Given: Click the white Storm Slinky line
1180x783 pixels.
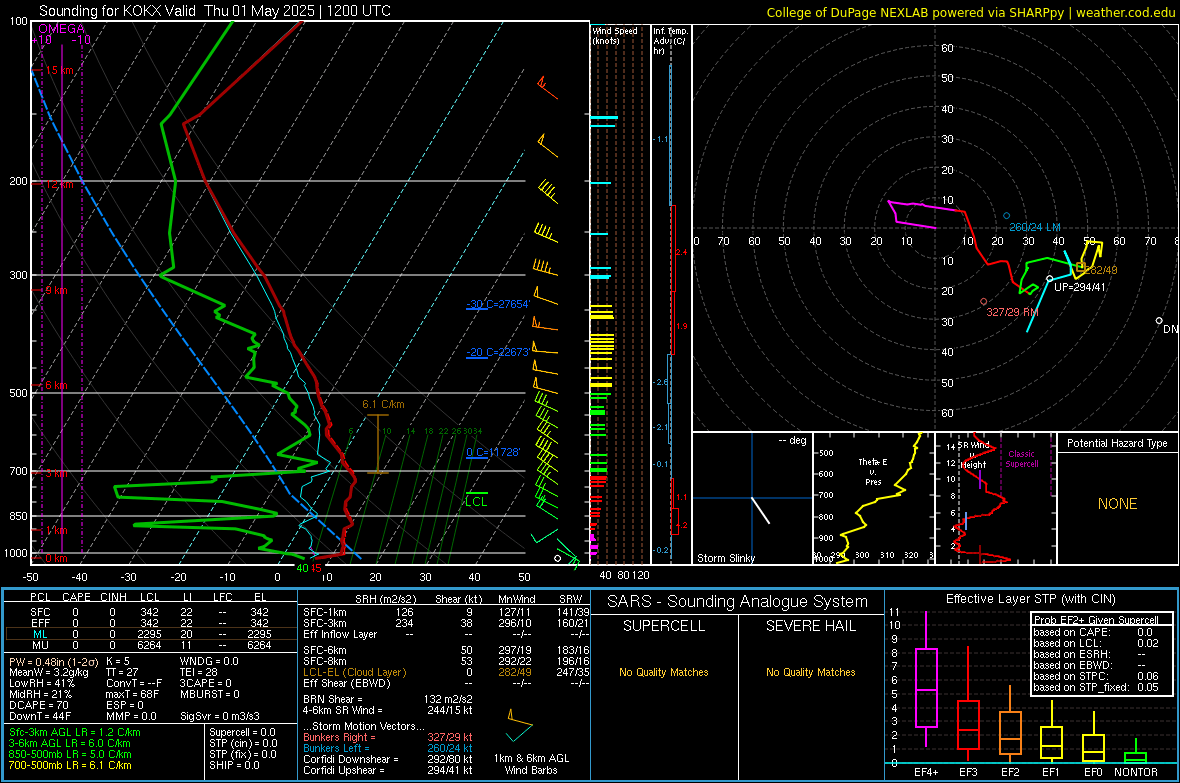Looking at the screenshot, I should (x=761, y=510).
